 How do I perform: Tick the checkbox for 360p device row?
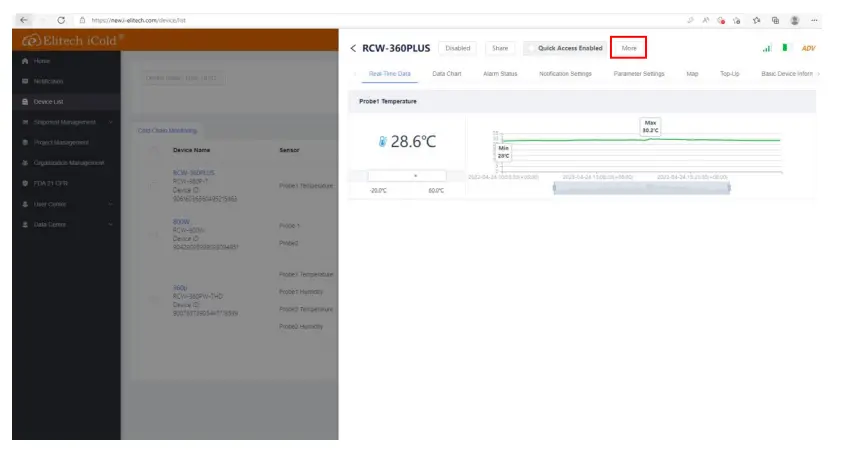(154, 300)
